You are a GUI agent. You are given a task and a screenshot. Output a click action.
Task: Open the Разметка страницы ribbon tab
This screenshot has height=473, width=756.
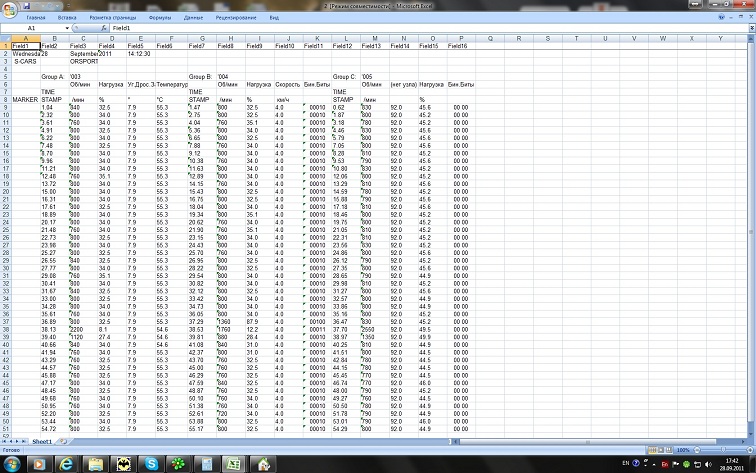113,17
